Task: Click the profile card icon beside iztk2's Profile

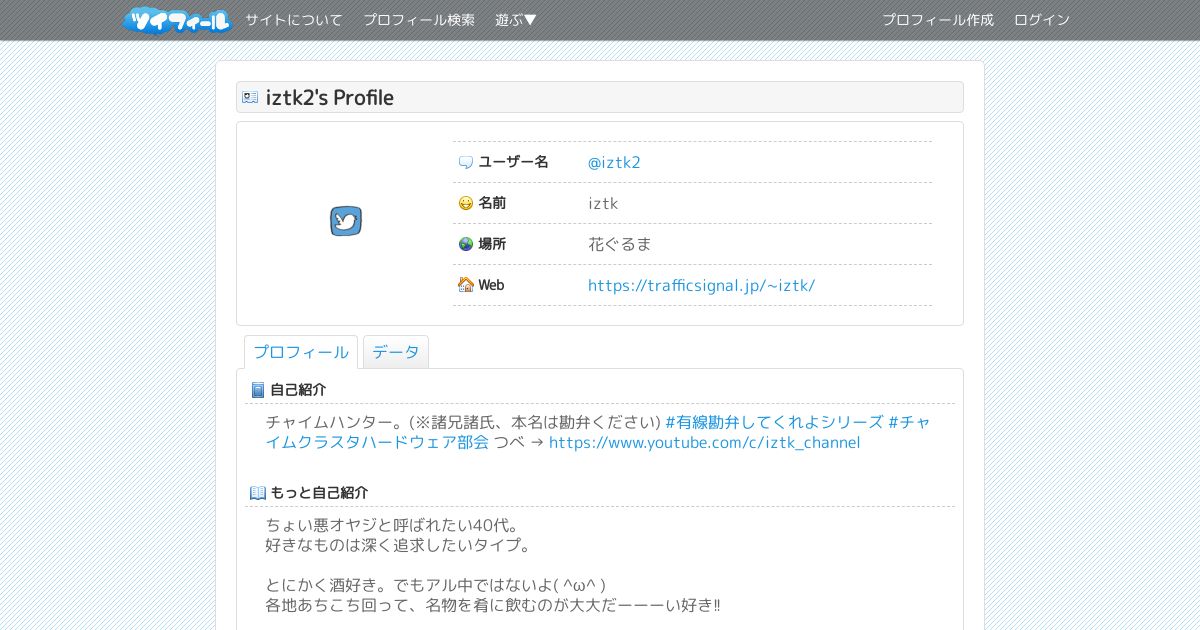Action: pos(250,97)
